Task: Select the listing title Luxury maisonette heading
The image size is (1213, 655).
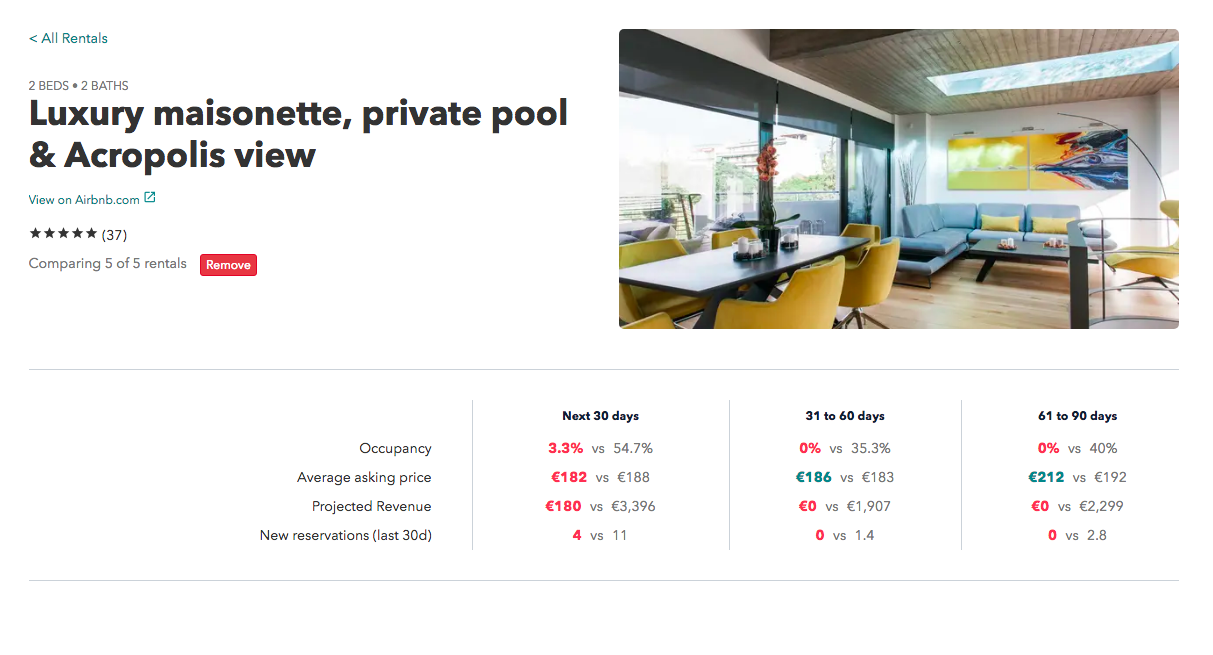Action: (x=298, y=134)
